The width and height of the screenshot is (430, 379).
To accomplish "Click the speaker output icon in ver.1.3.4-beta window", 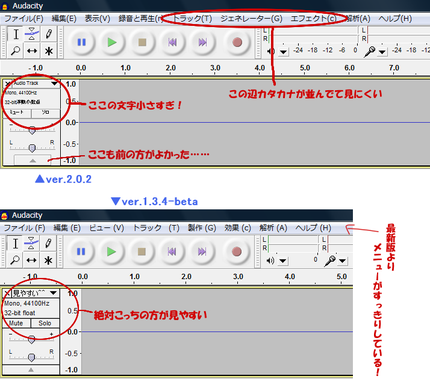I will 270,260.
